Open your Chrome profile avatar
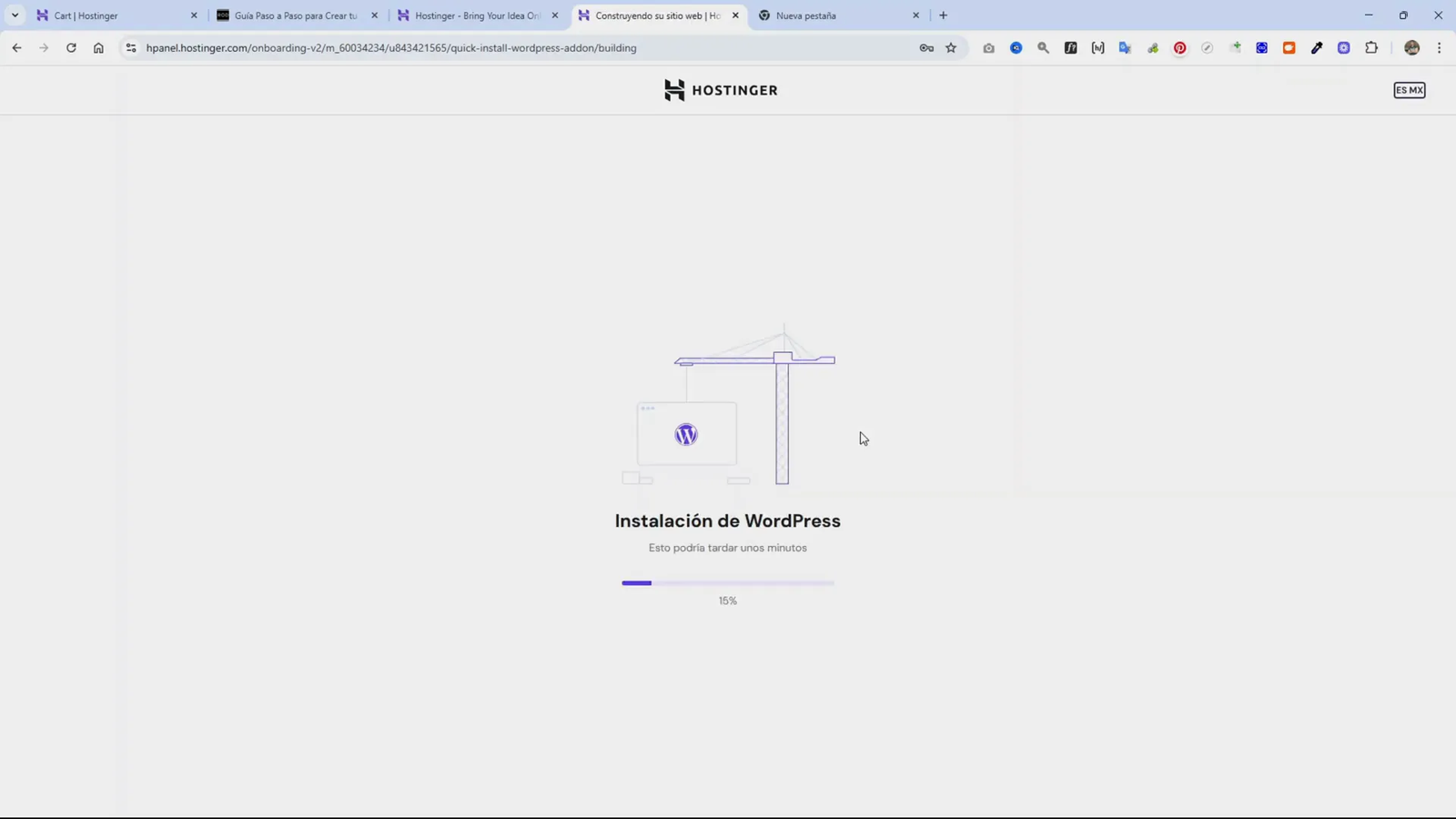 pos(1411,47)
